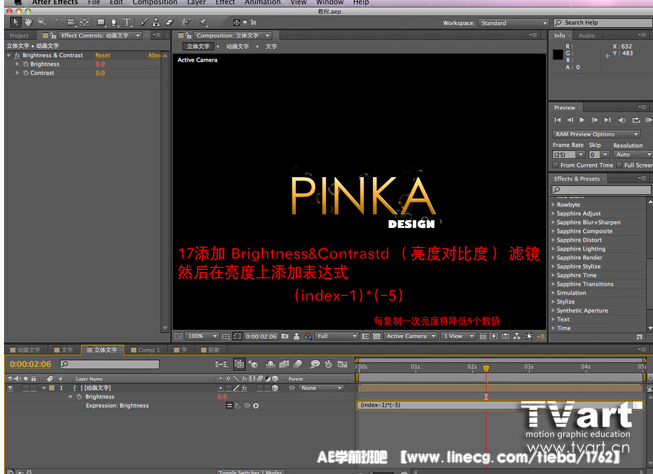Open the resolution Full dropdown
Image resolution: width=653 pixels, height=474 pixels.
[337, 336]
